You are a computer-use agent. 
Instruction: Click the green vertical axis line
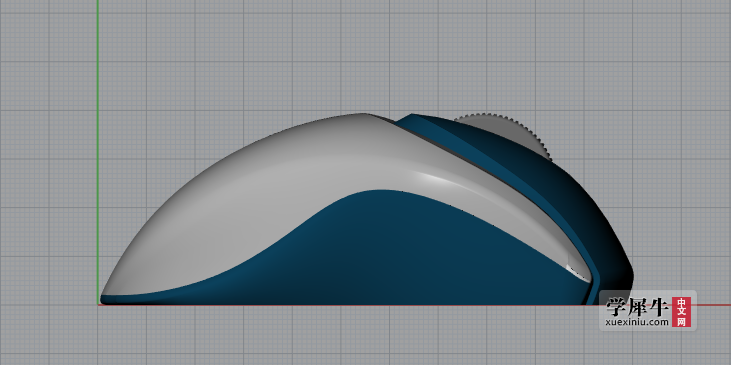(x=98, y=149)
